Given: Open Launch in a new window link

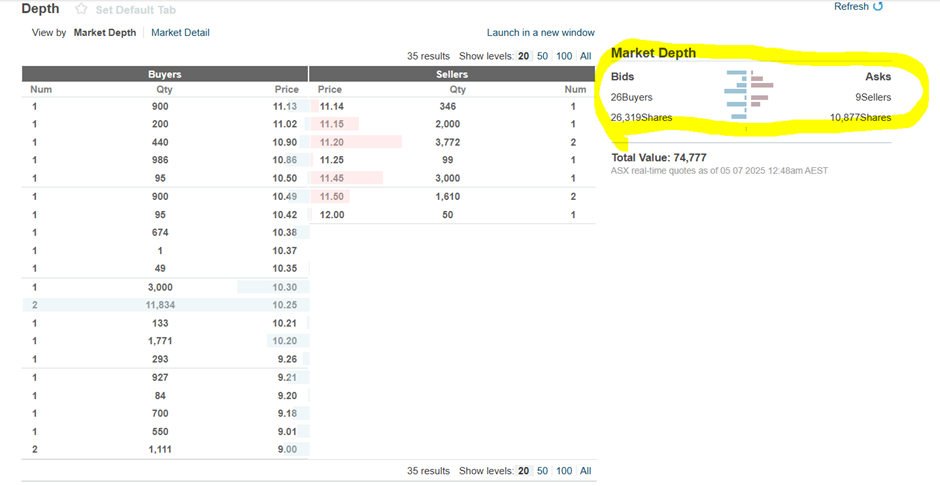Looking at the screenshot, I should coord(540,33).
